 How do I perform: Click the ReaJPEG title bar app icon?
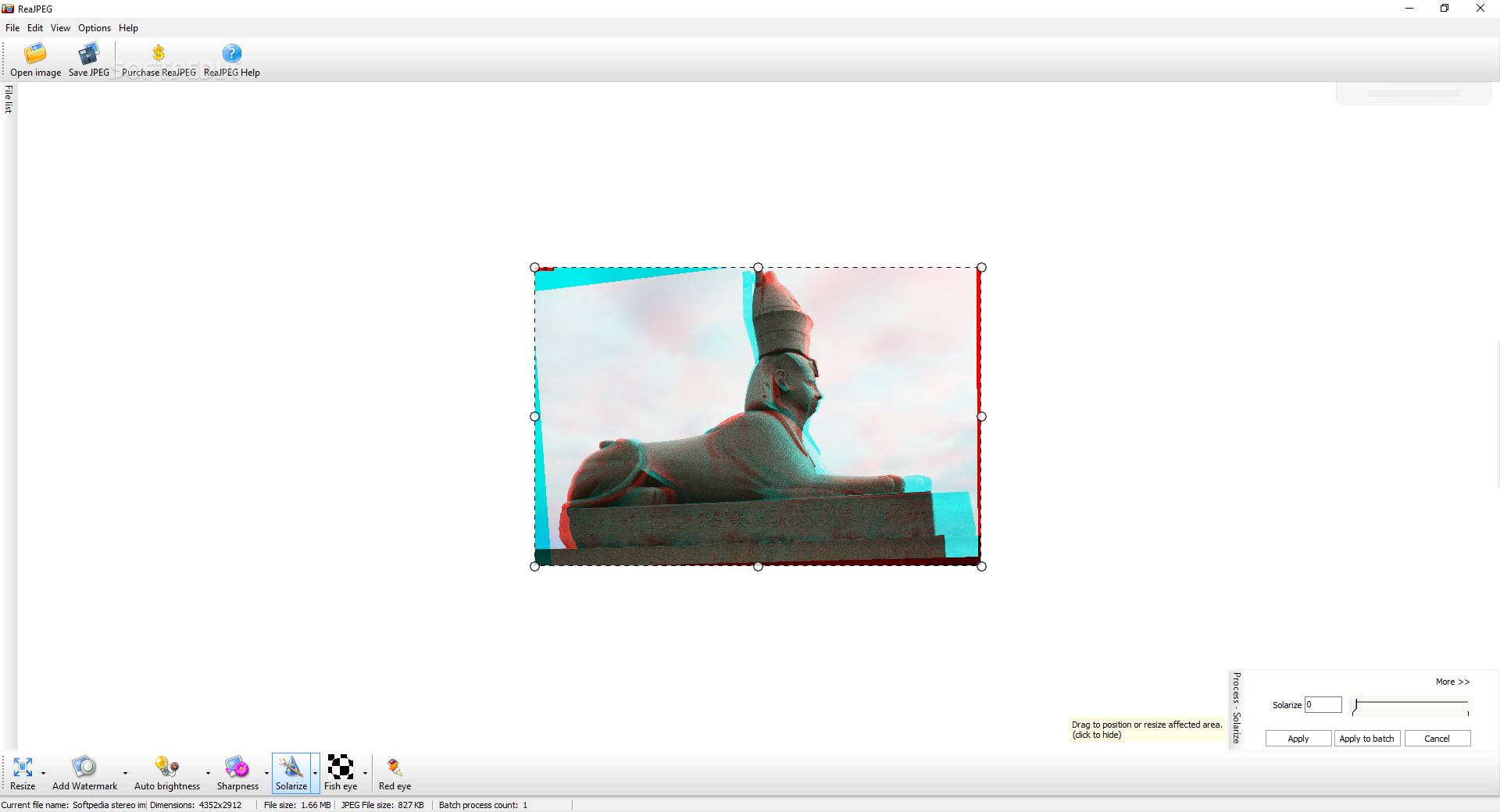(x=8, y=9)
